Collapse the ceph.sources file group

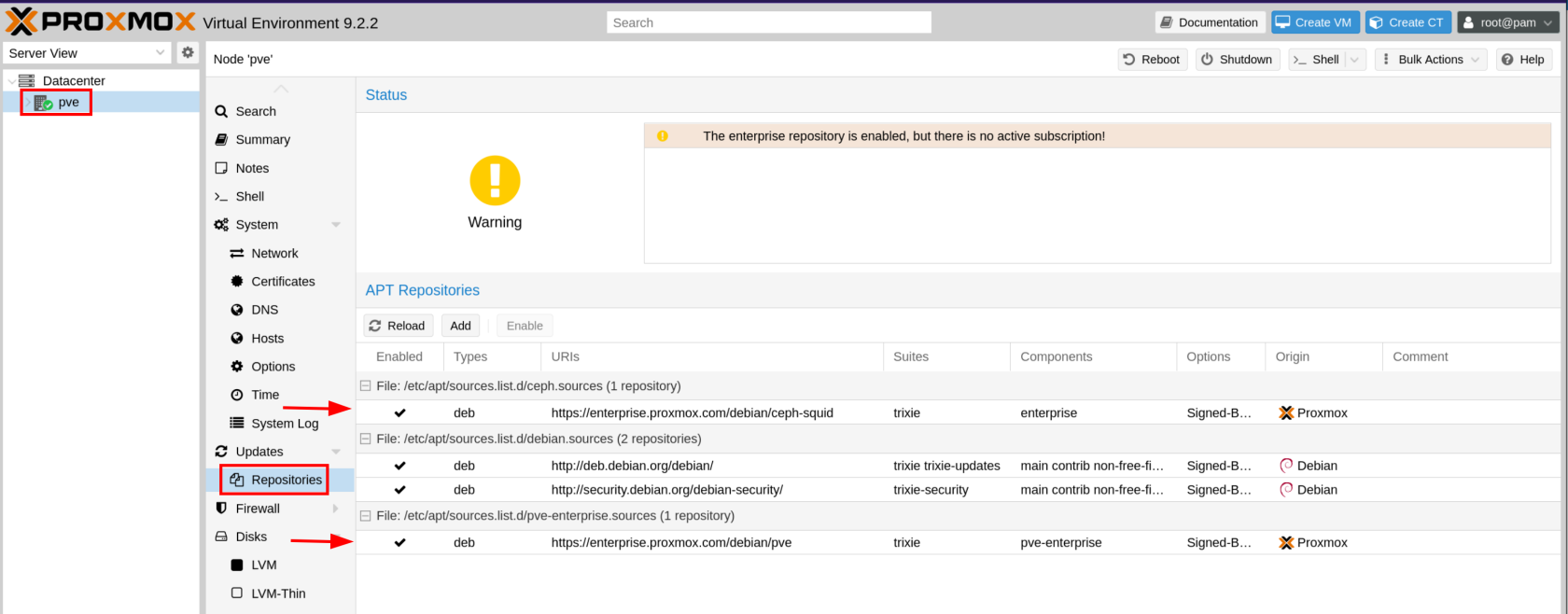pos(366,385)
